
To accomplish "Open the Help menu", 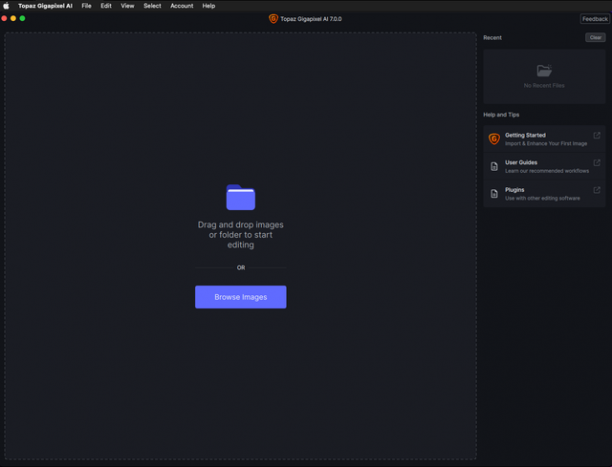I will tap(208, 6).
